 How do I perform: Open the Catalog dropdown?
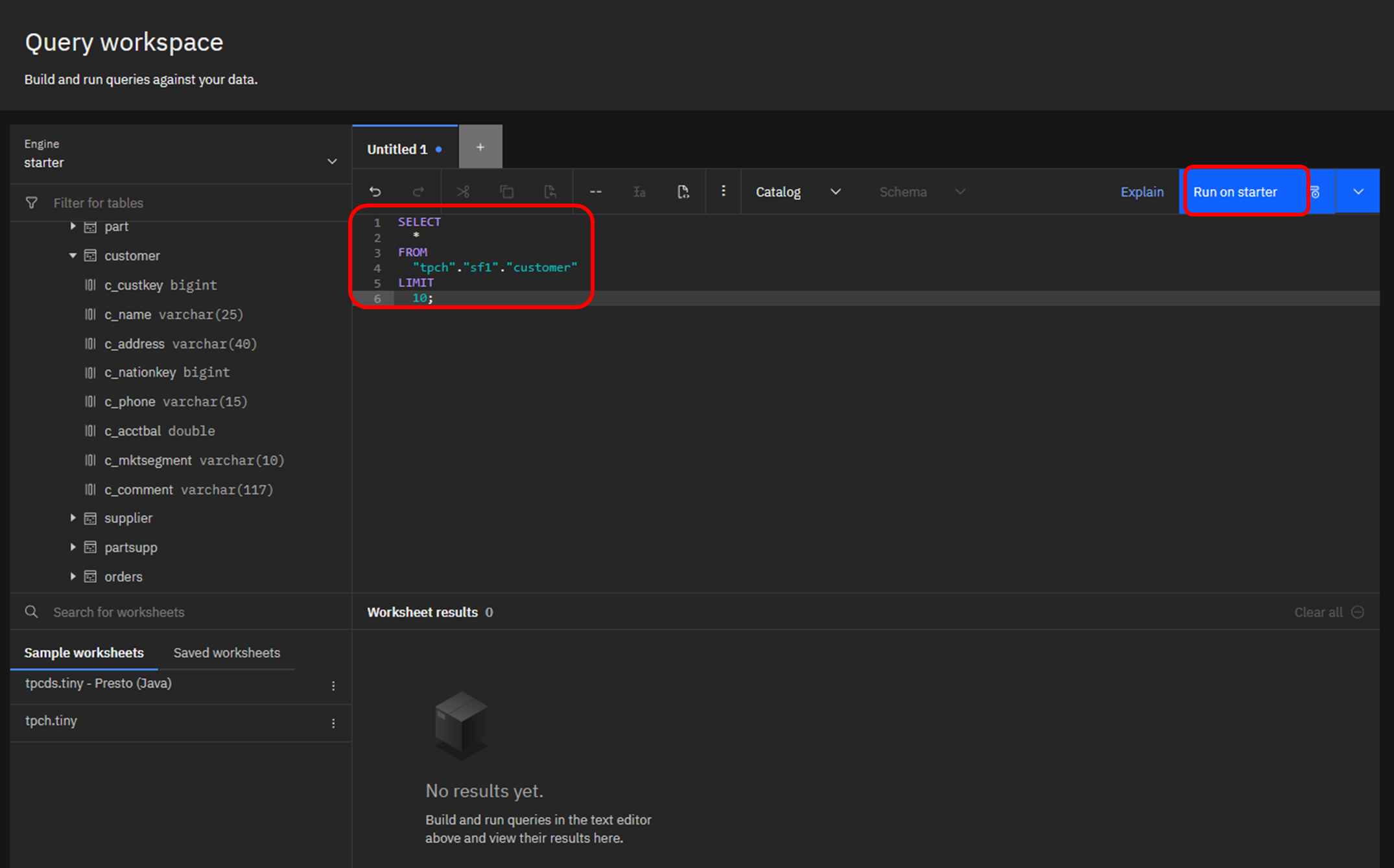(x=797, y=192)
